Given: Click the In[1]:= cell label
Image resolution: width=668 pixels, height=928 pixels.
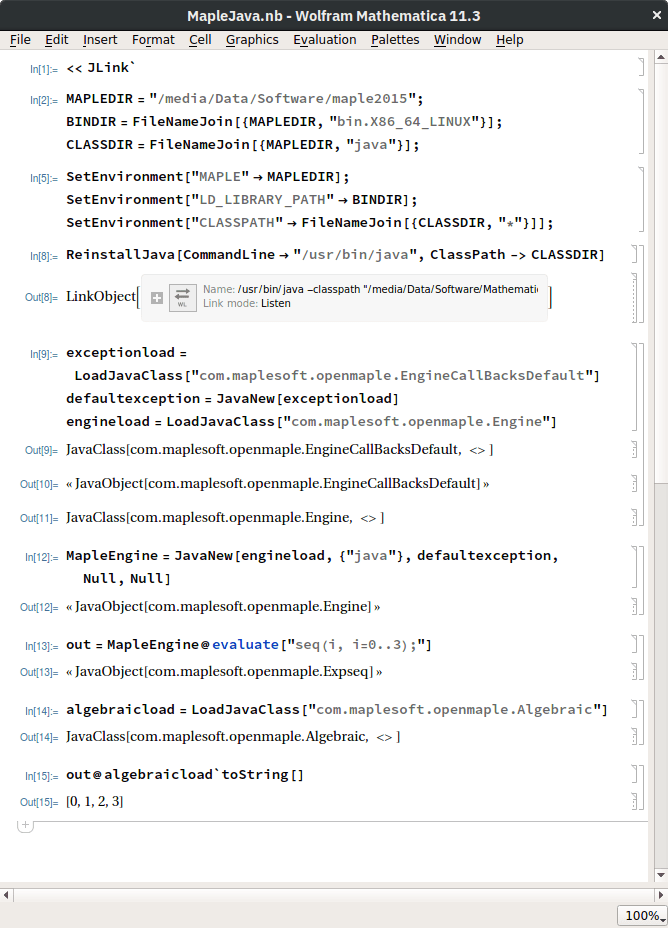Looking at the screenshot, I should (x=44, y=69).
